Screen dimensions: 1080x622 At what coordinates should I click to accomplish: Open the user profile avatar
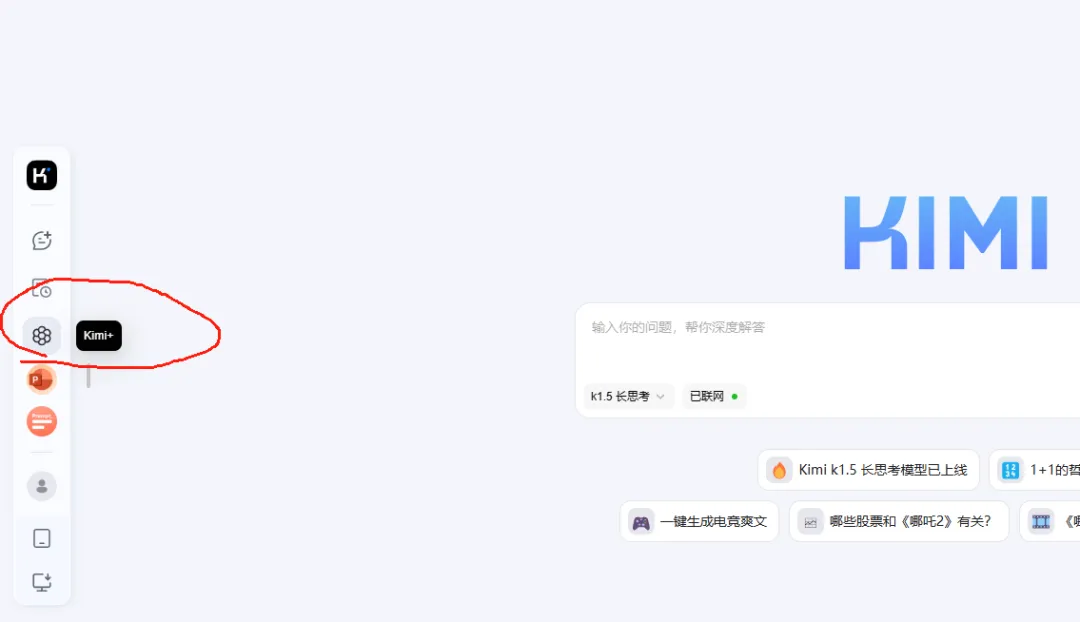[x=41, y=486]
